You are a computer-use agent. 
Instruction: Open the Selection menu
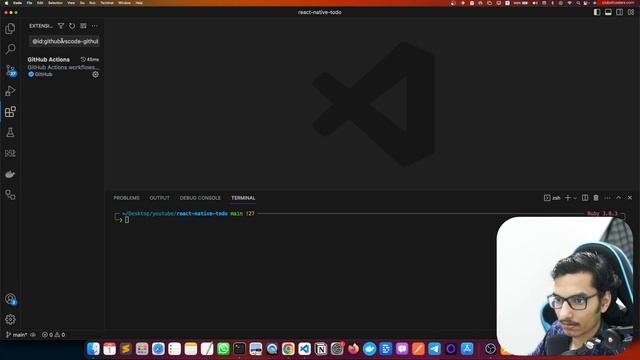coord(55,3)
